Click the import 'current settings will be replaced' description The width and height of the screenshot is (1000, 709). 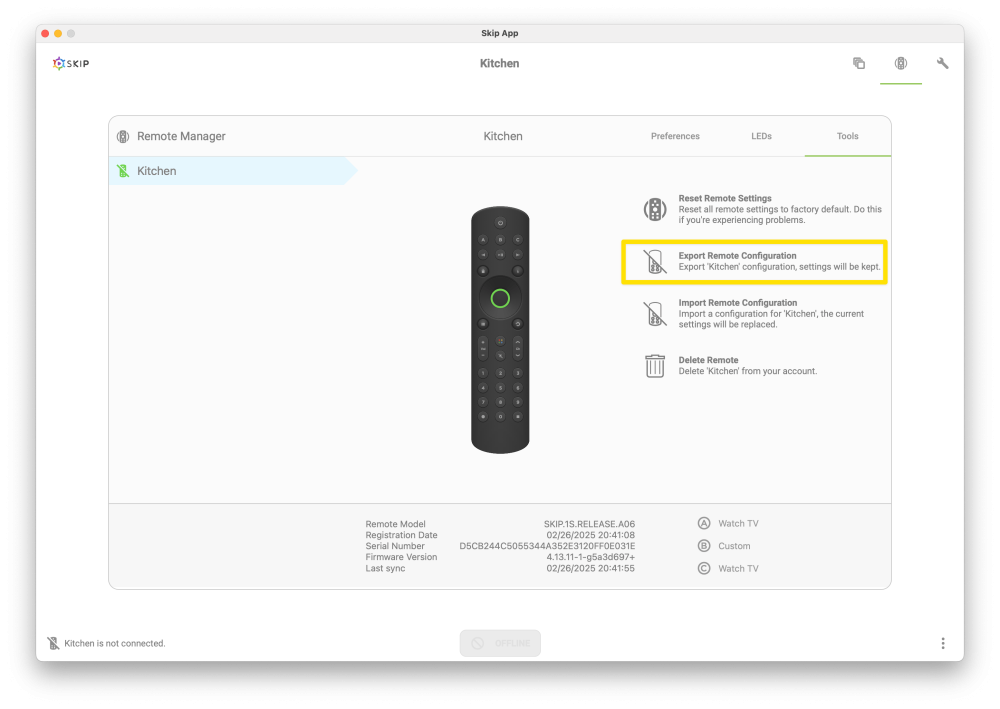(x=771, y=319)
